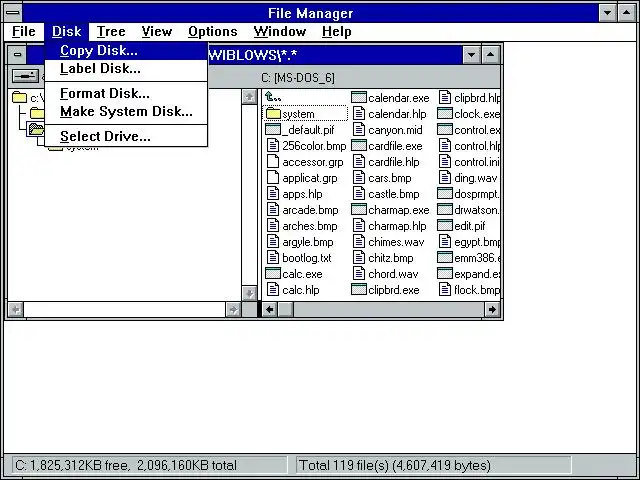Open directory window control menu box

[17, 54]
